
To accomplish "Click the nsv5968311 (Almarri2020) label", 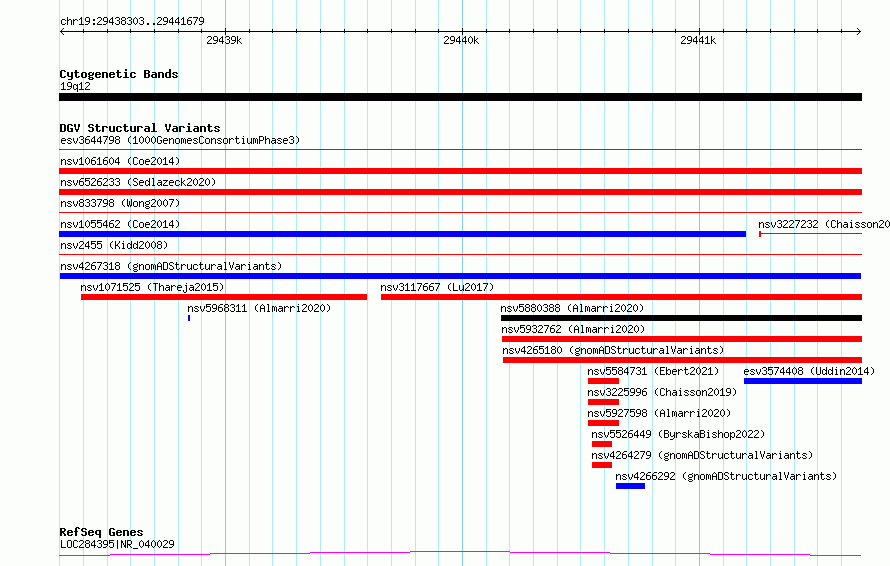I will click(x=259, y=308).
